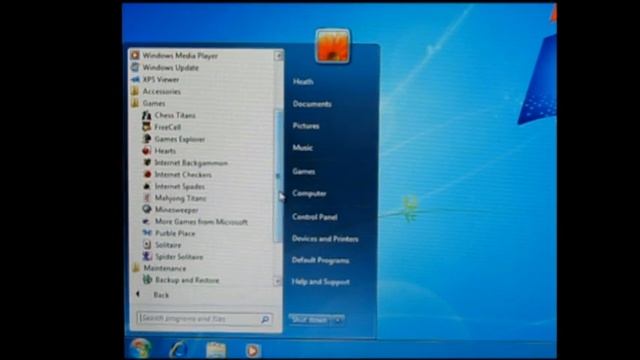Select the Hearts label
Screen dimensions: 640x360
[165, 151]
